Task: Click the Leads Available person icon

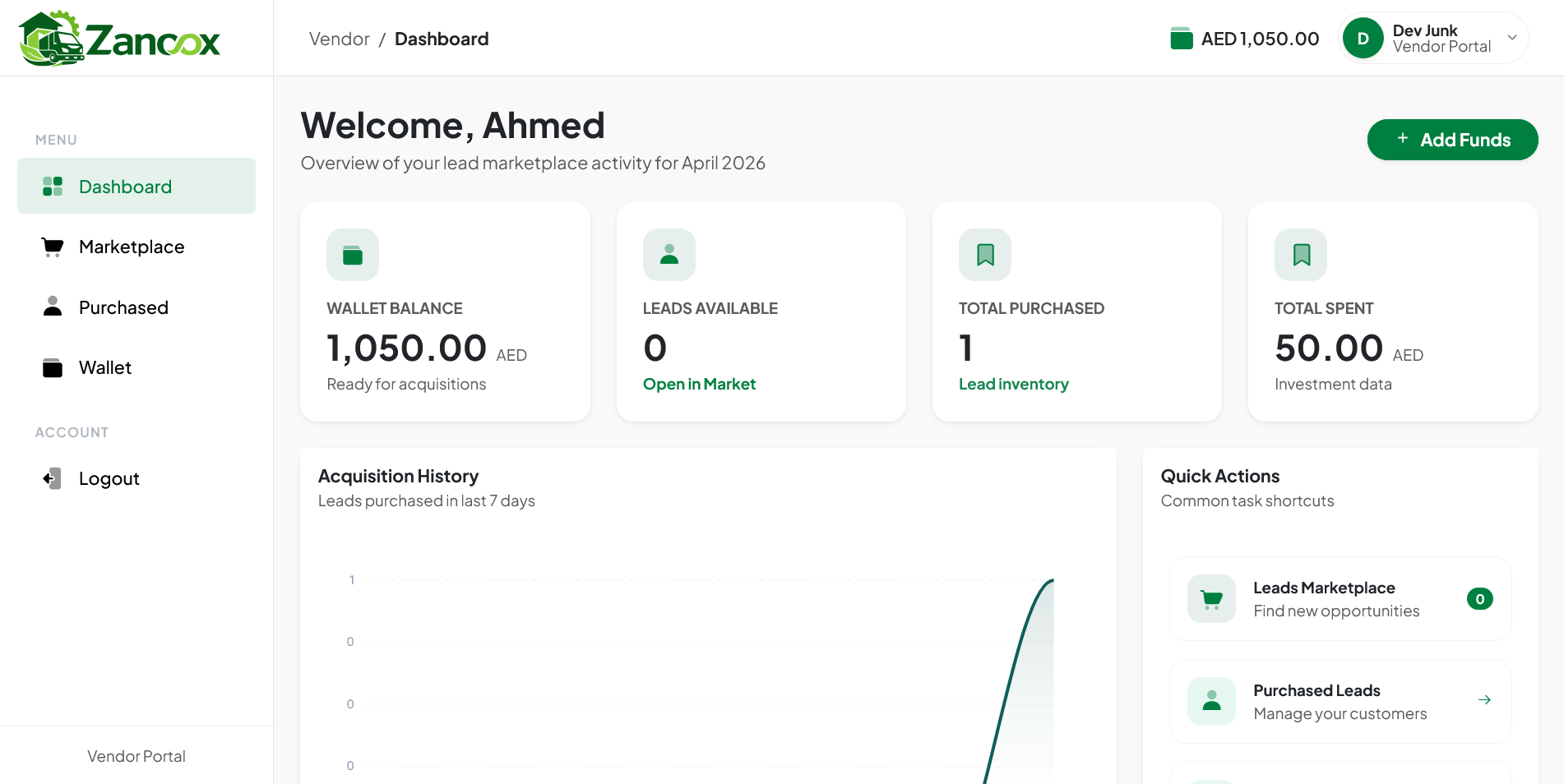Action: [669, 255]
